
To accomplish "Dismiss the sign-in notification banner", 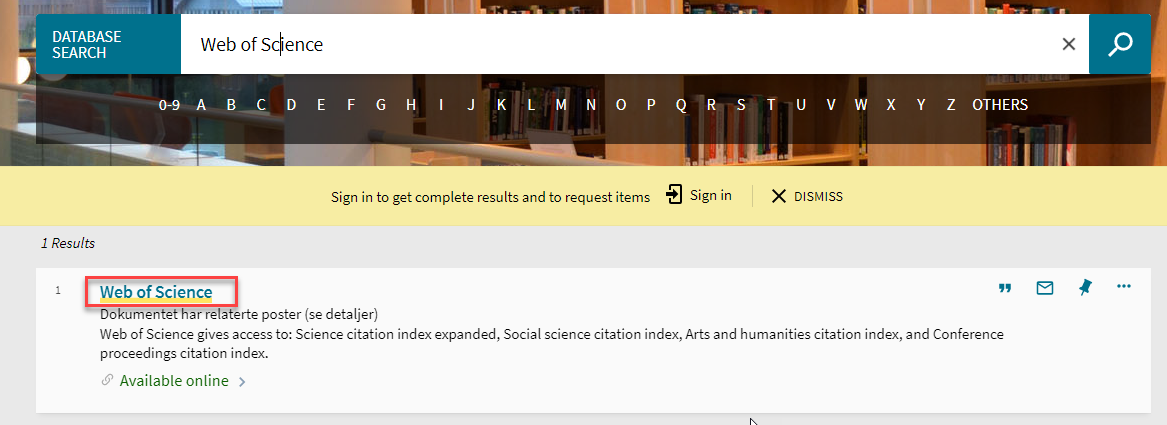I will (807, 196).
